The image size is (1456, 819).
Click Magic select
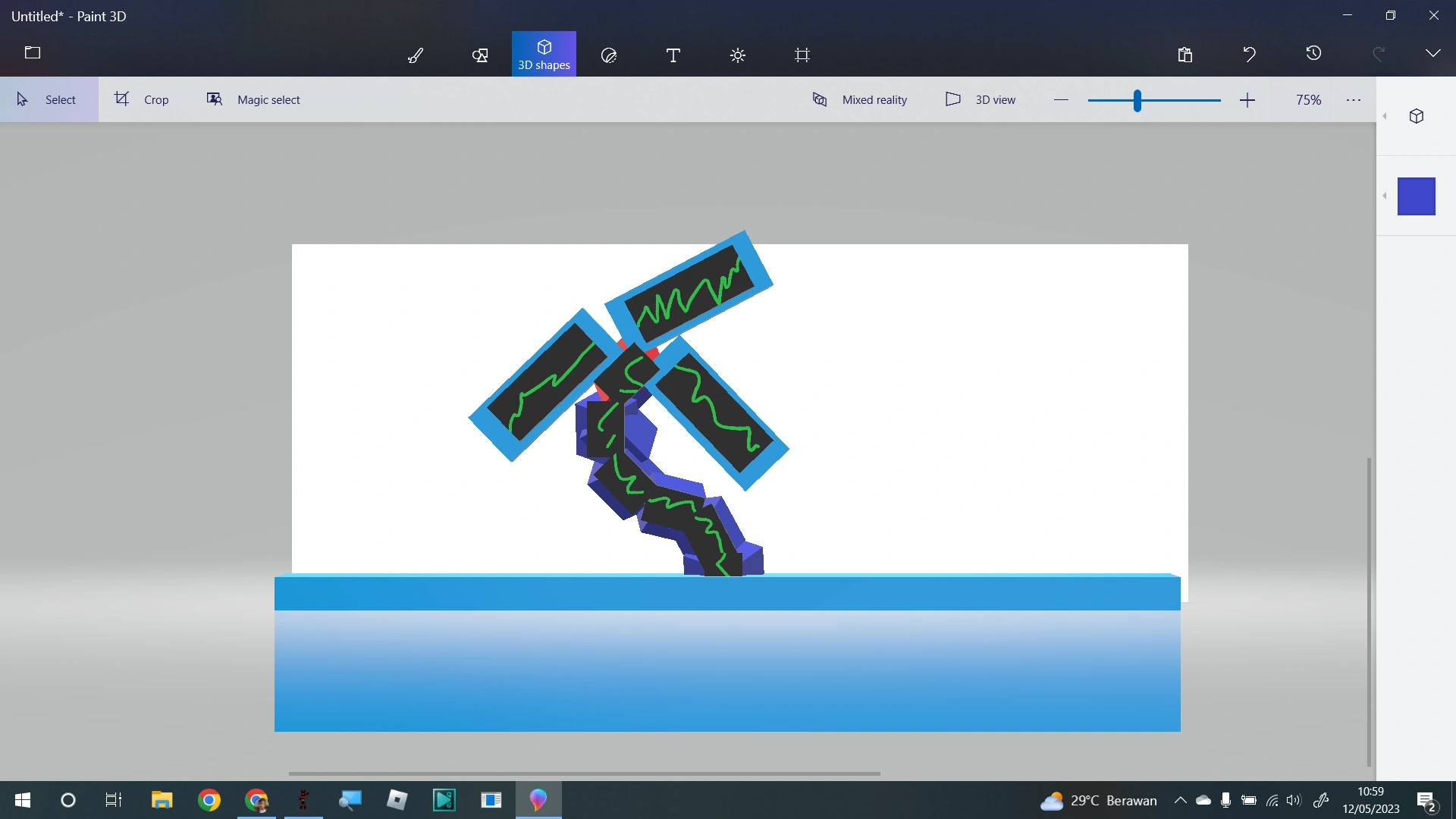tap(253, 99)
